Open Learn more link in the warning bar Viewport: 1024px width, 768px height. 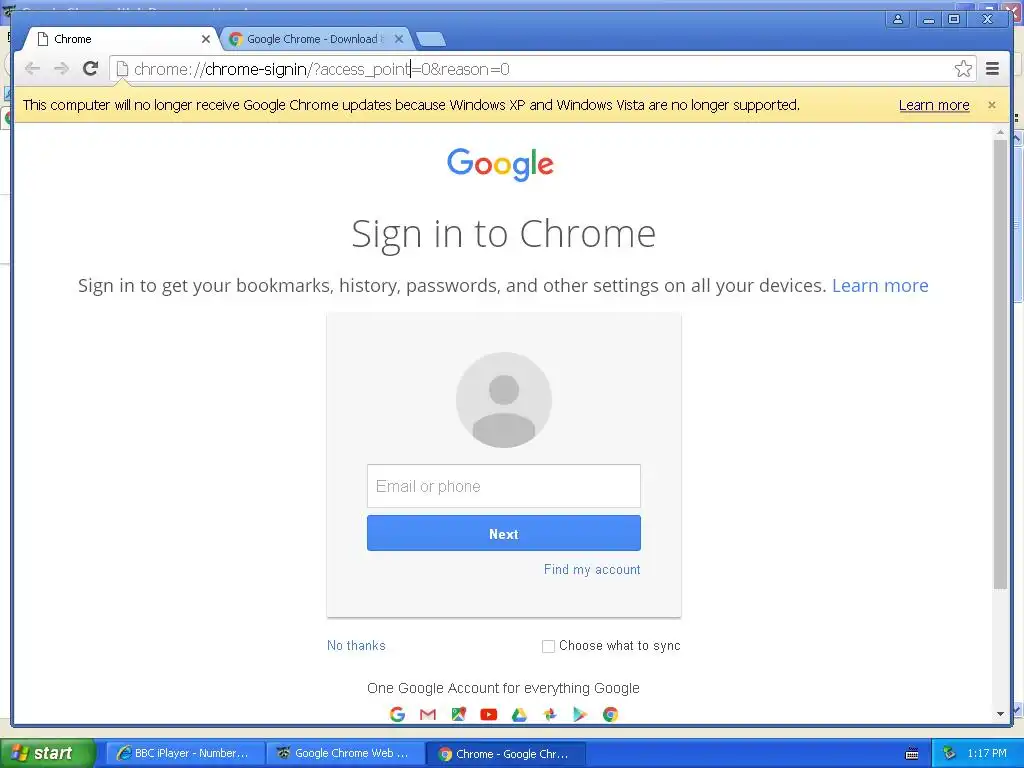(934, 105)
